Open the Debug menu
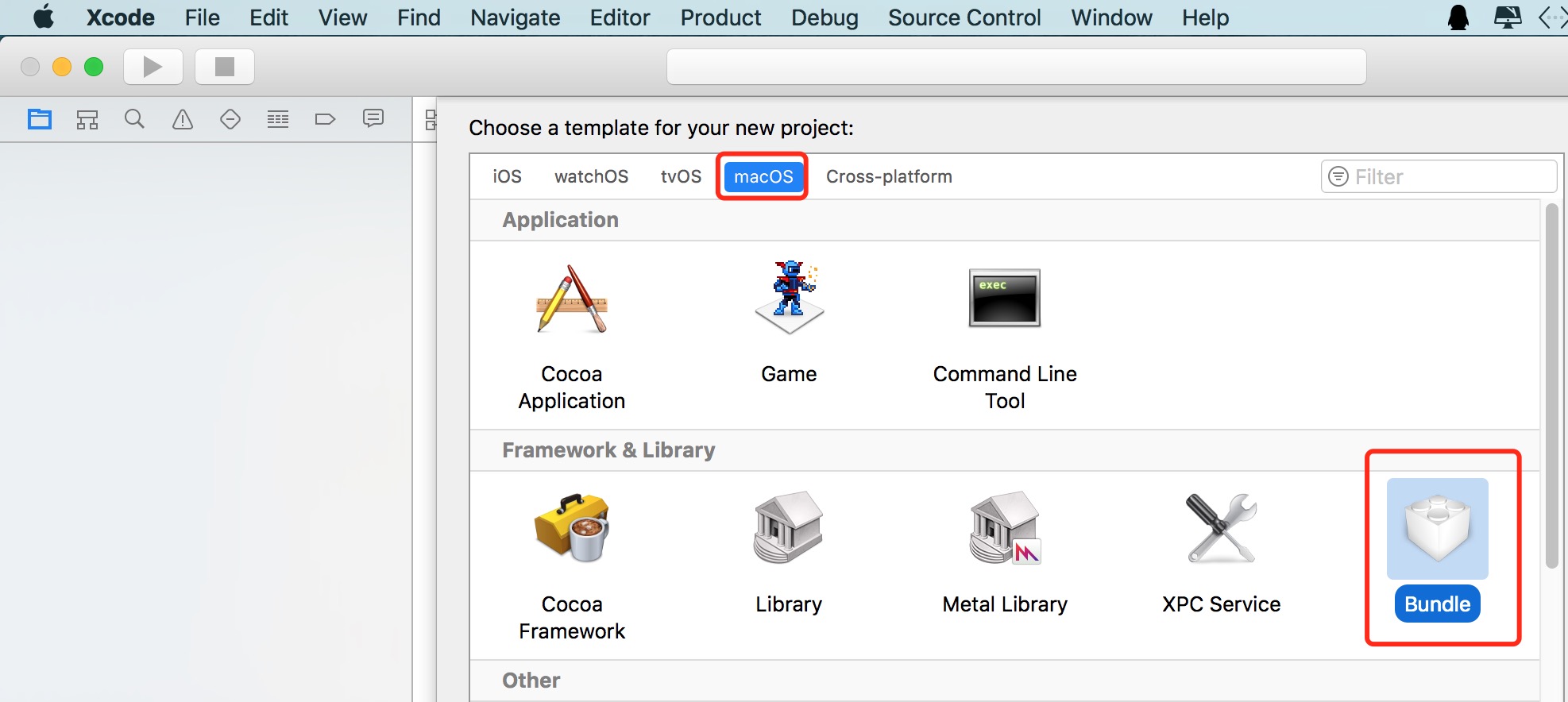The image size is (1568, 702). click(825, 17)
